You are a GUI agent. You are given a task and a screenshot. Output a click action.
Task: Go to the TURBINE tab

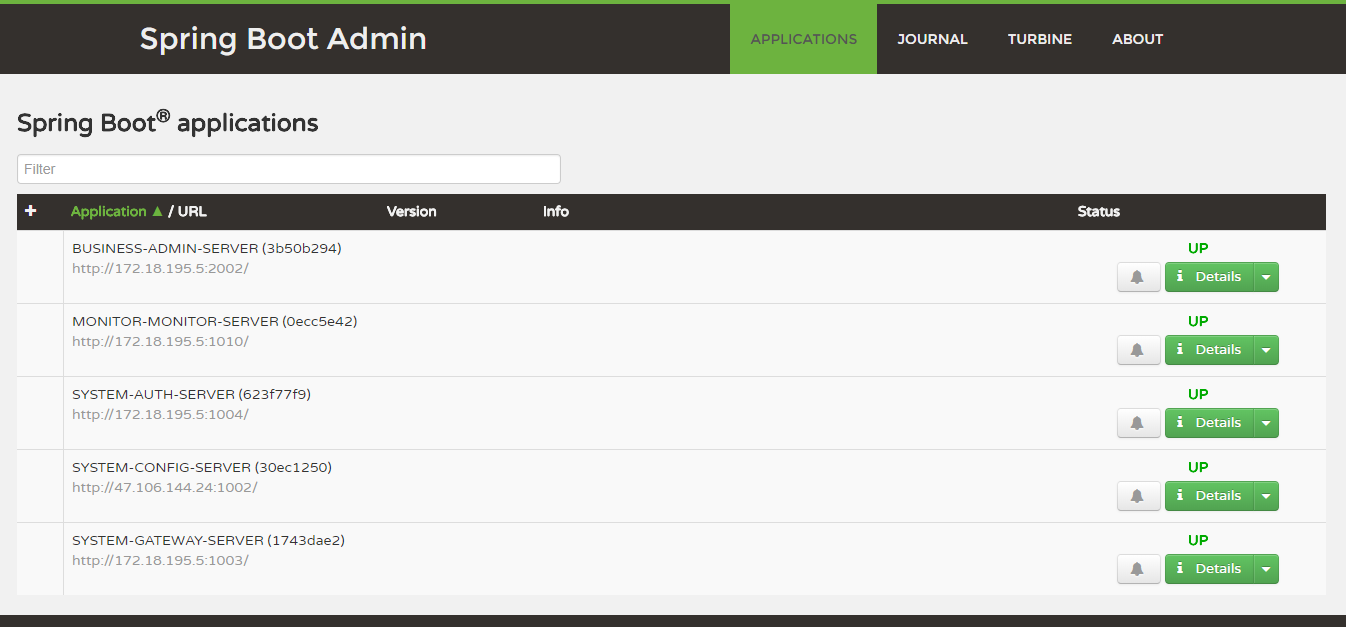pyautogui.click(x=1040, y=39)
